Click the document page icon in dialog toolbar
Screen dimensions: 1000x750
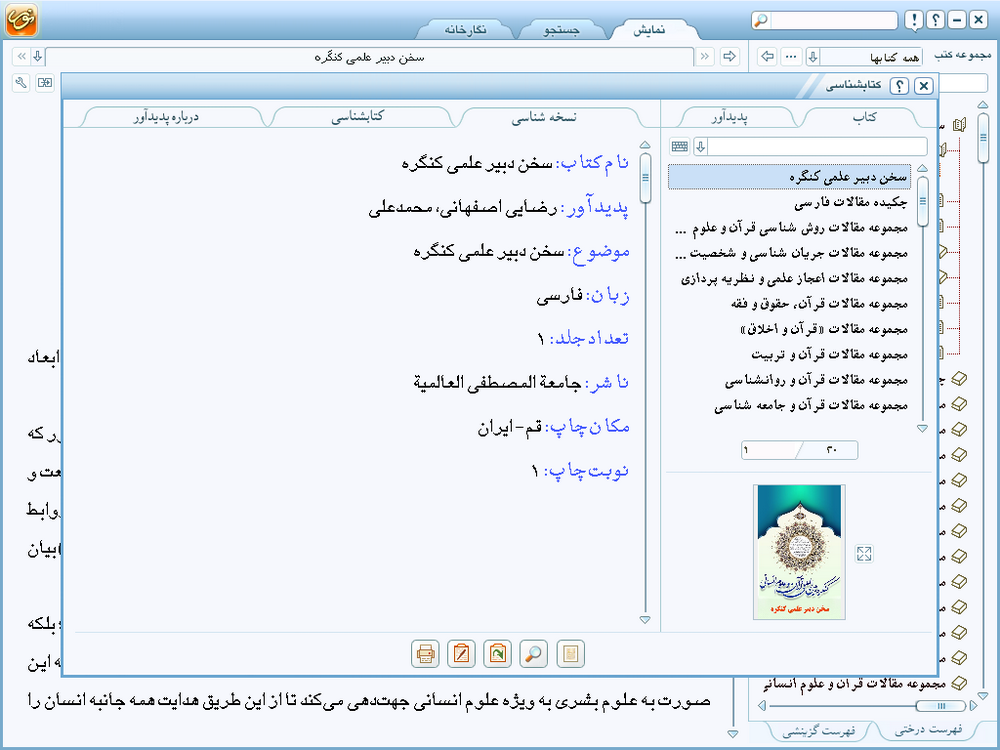point(570,654)
